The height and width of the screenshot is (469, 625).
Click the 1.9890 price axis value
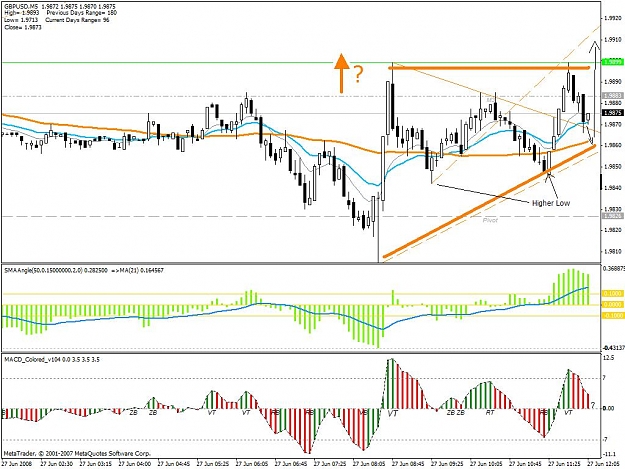pyautogui.click(x=613, y=82)
